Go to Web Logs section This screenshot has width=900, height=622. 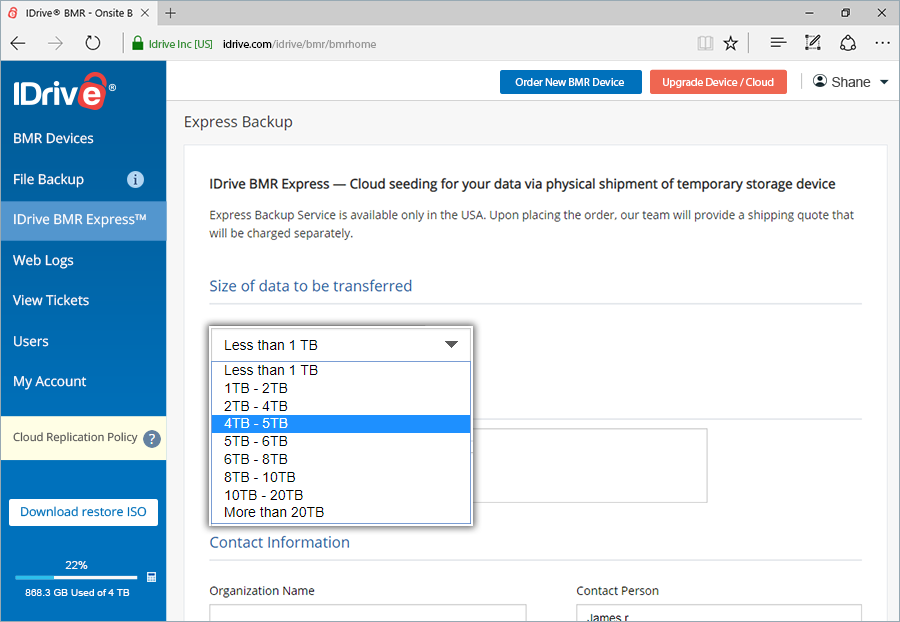pyautogui.click(x=43, y=260)
